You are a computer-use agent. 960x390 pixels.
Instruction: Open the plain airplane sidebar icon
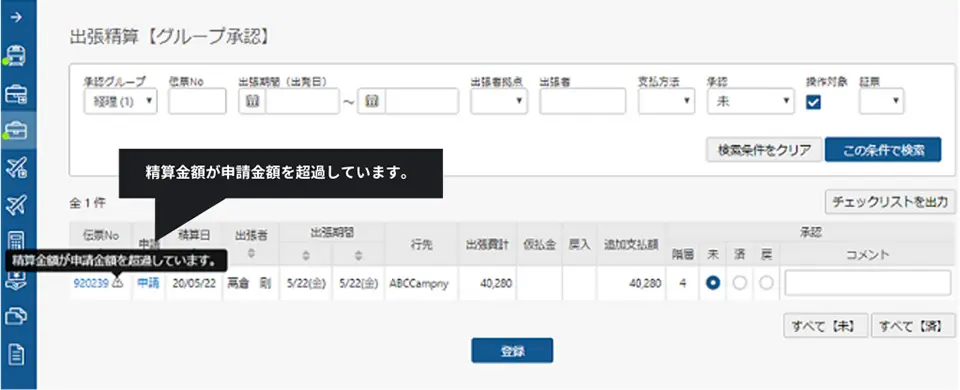[17, 206]
